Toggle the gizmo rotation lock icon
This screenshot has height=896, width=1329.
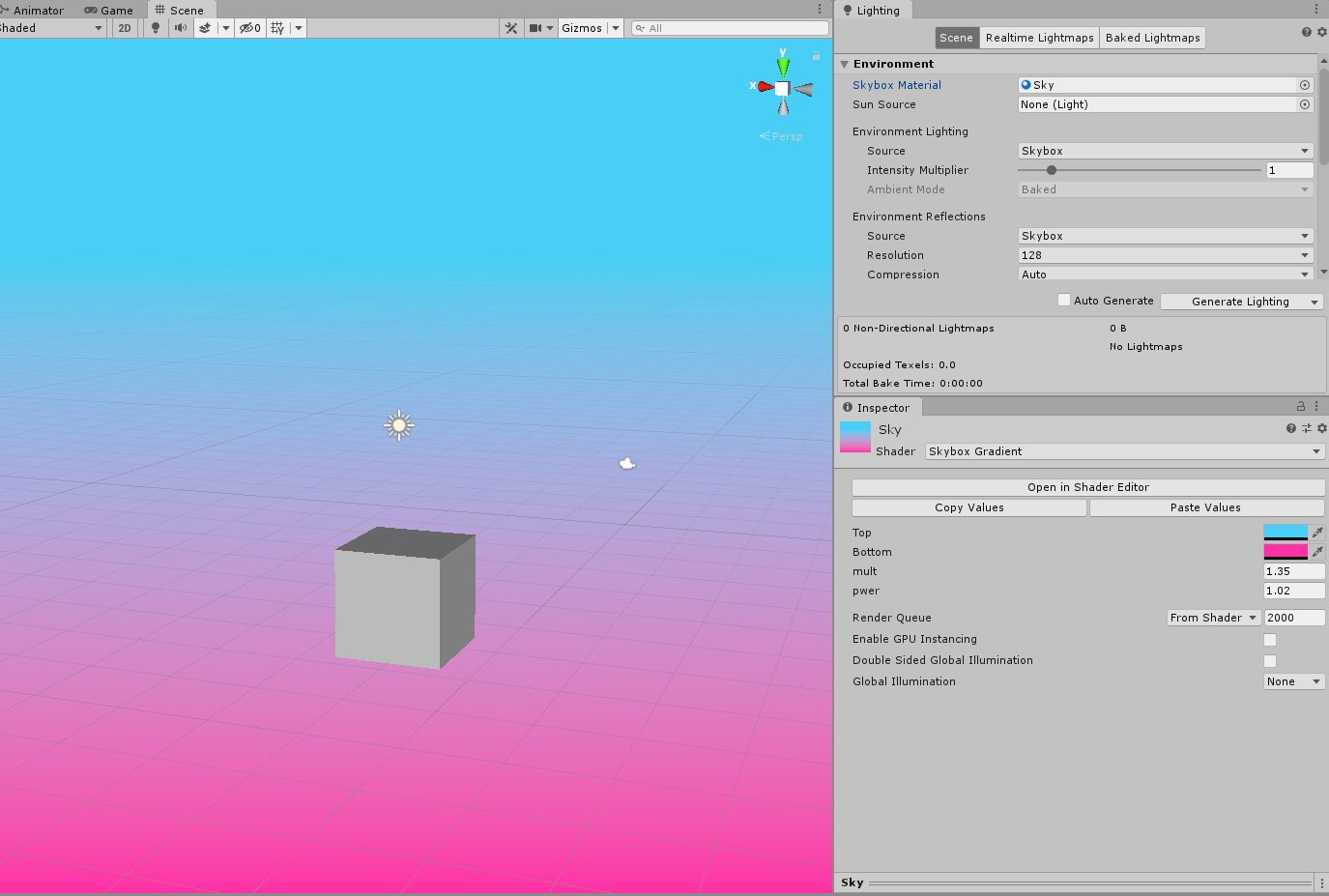pyautogui.click(x=816, y=56)
